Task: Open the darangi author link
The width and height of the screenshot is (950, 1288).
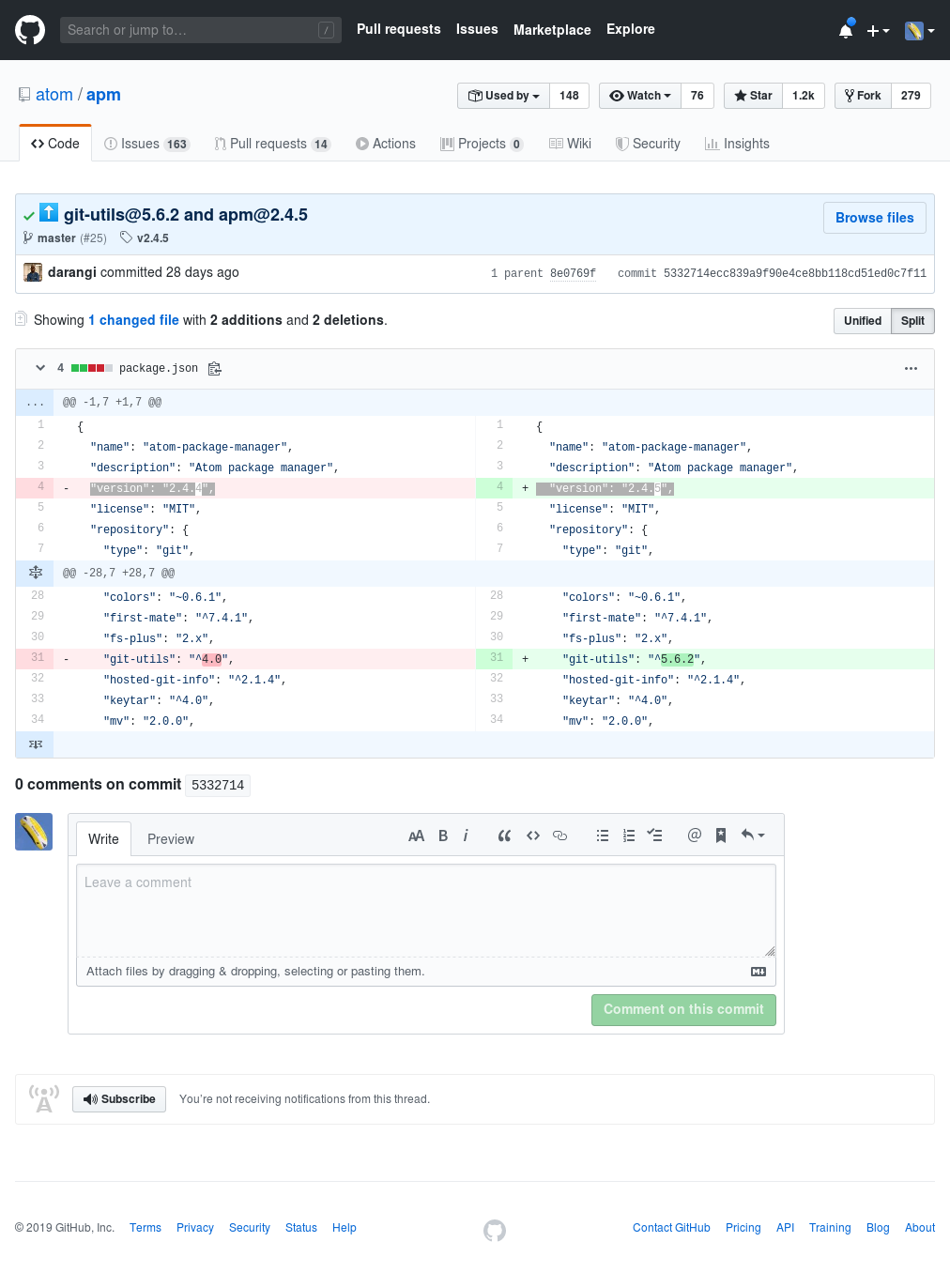Action: click(72, 272)
